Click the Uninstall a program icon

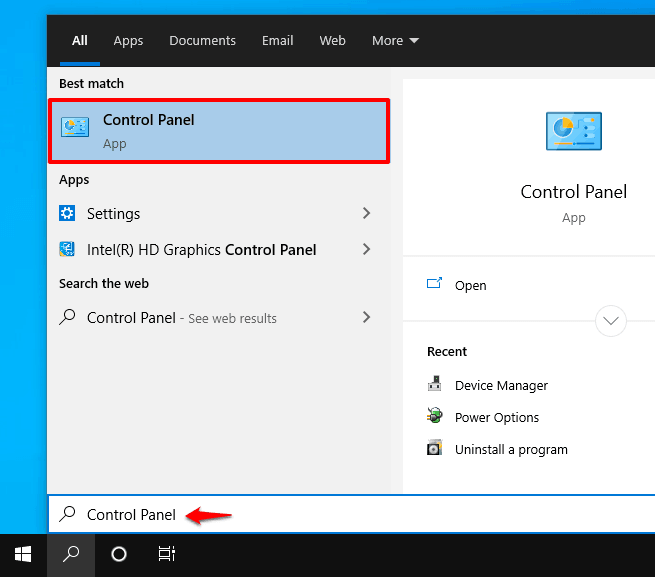pos(434,448)
